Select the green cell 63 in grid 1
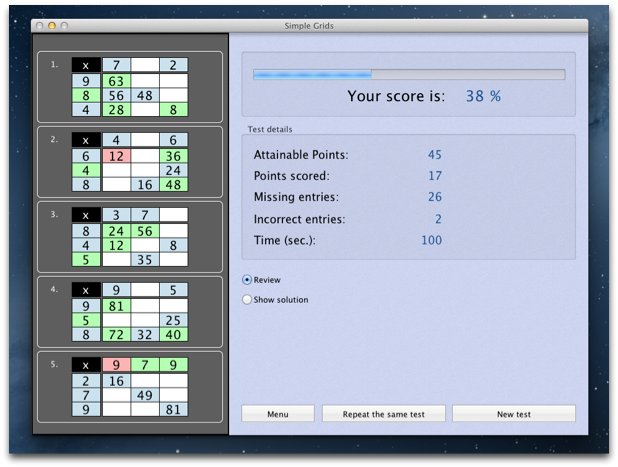618x467 pixels. coord(115,81)
